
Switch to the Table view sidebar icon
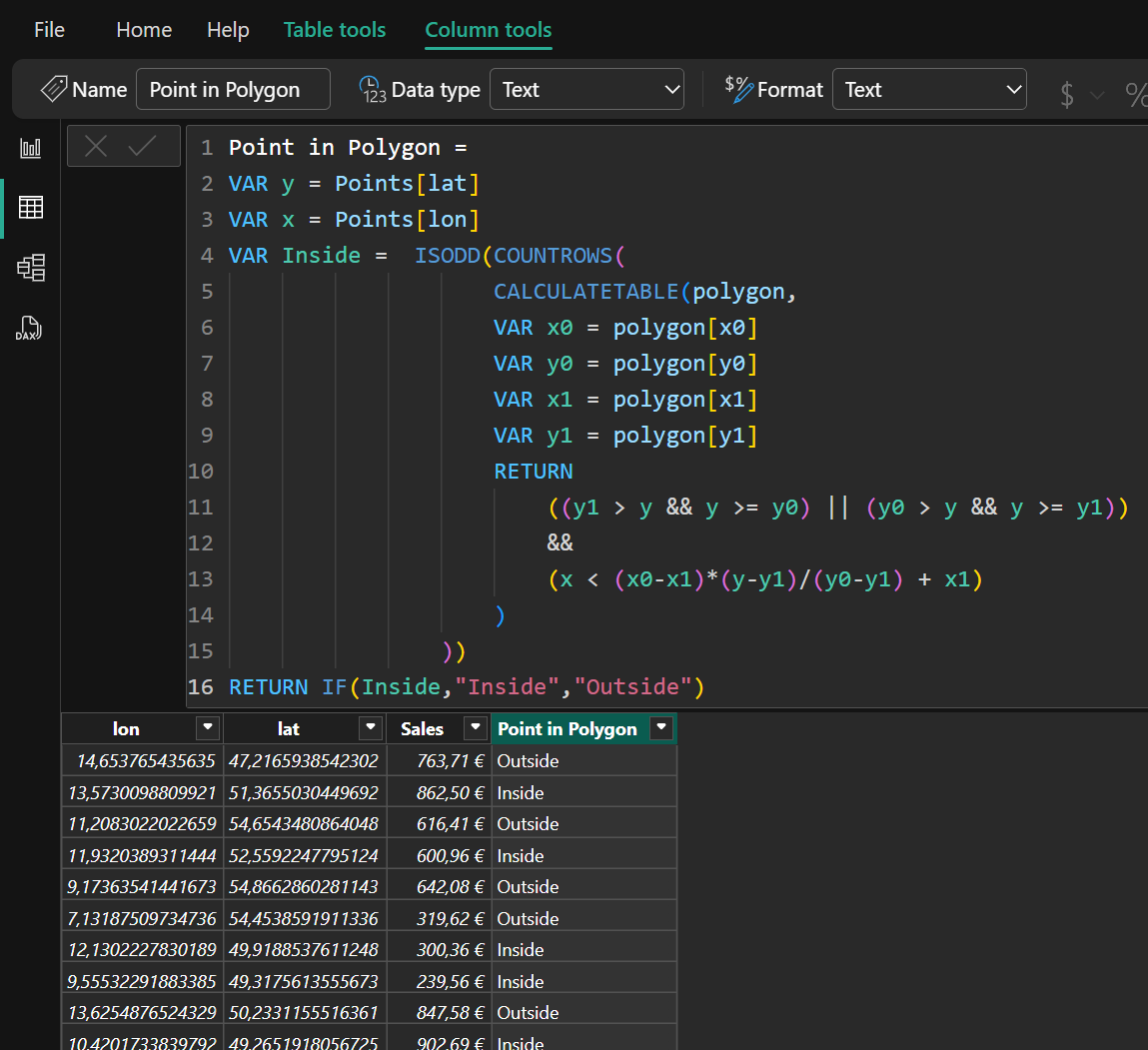[30, 208]
